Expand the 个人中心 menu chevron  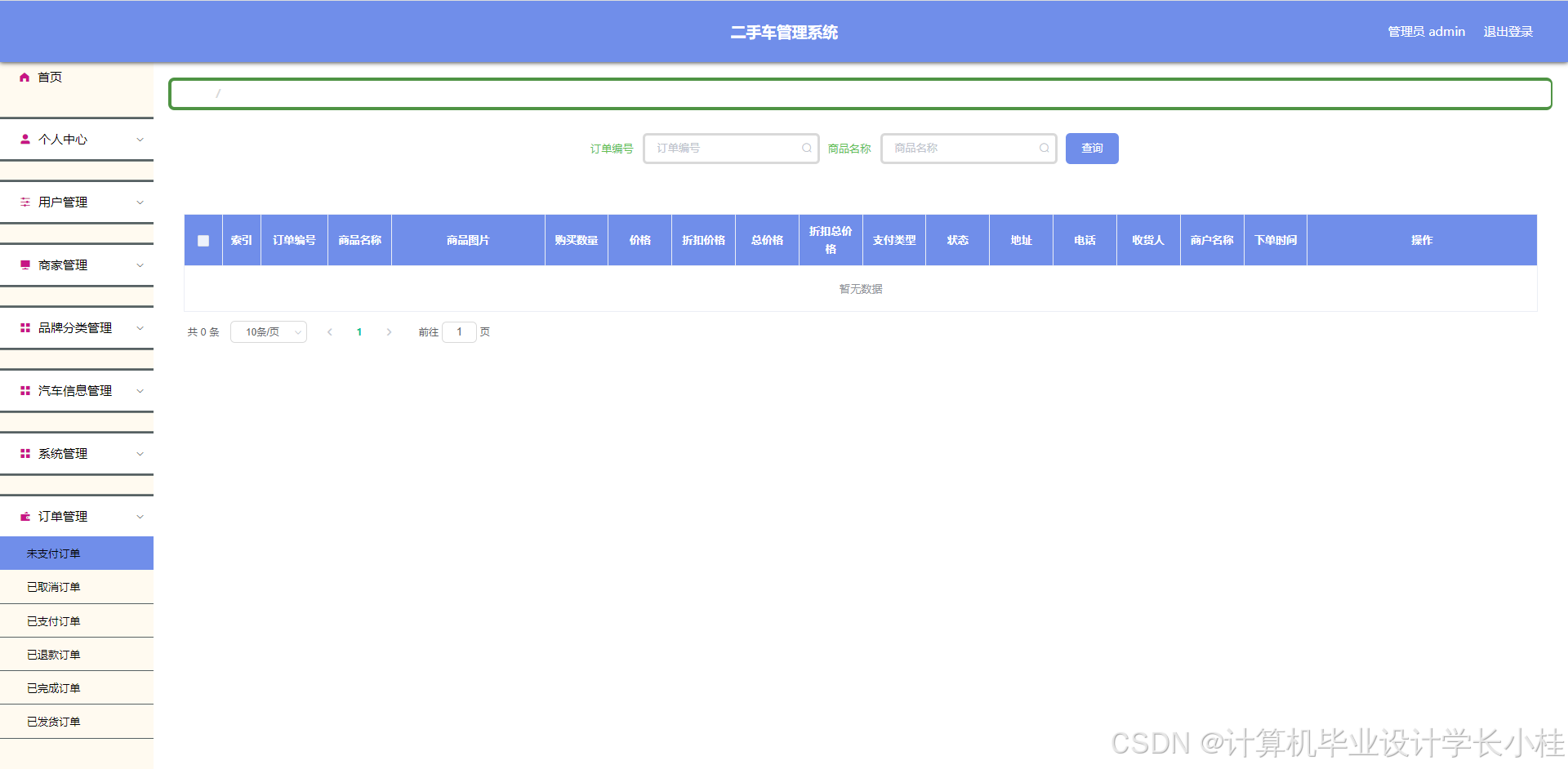pyautogui.click(x=140, y=140)
